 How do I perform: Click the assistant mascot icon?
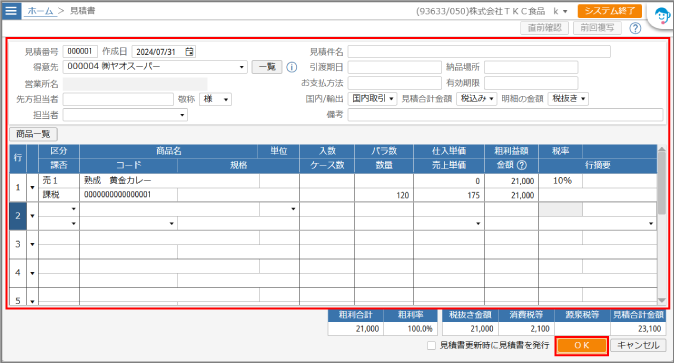pyautogui.click(x=662, y=17)
